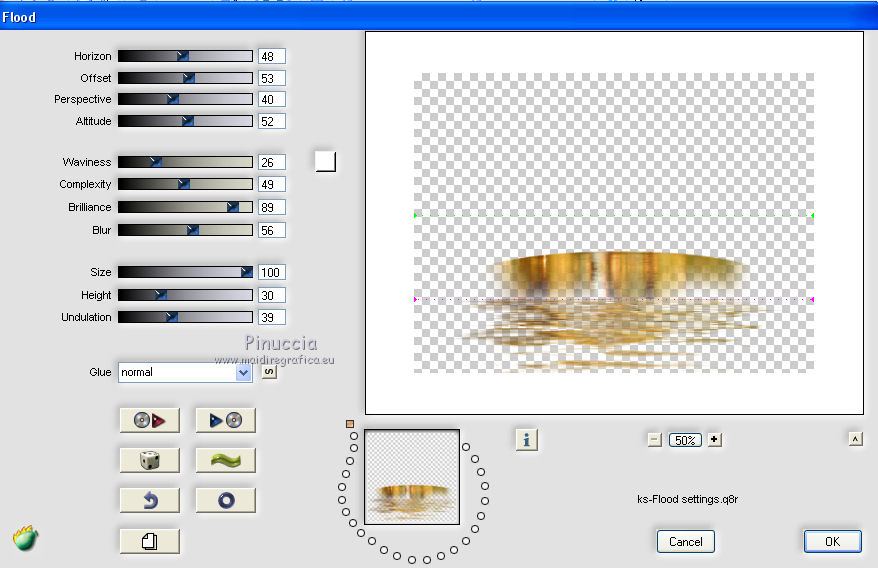Click the small preview thumbnail

pos(412,477)
